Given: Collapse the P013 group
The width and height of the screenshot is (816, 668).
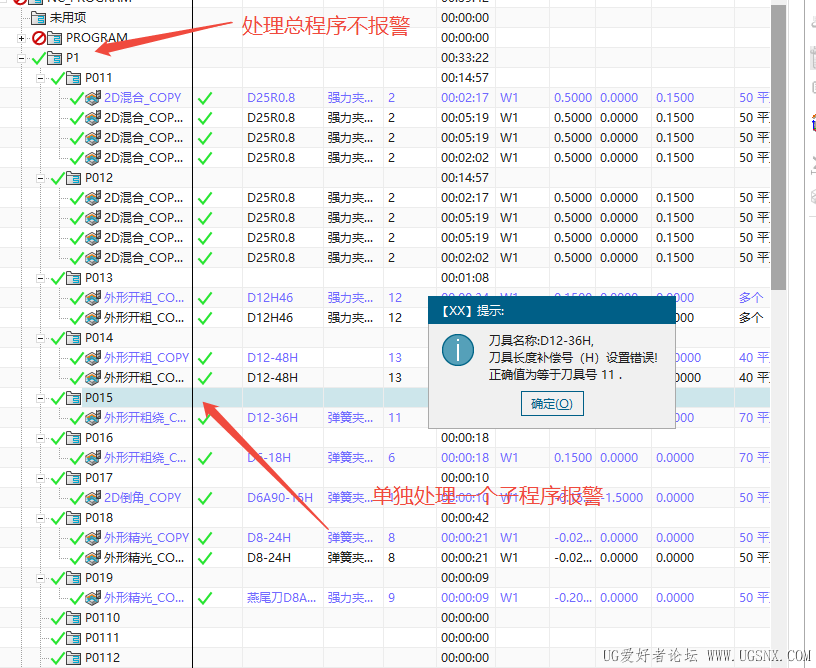Looking at the screenshot, I should pos(40,278).
